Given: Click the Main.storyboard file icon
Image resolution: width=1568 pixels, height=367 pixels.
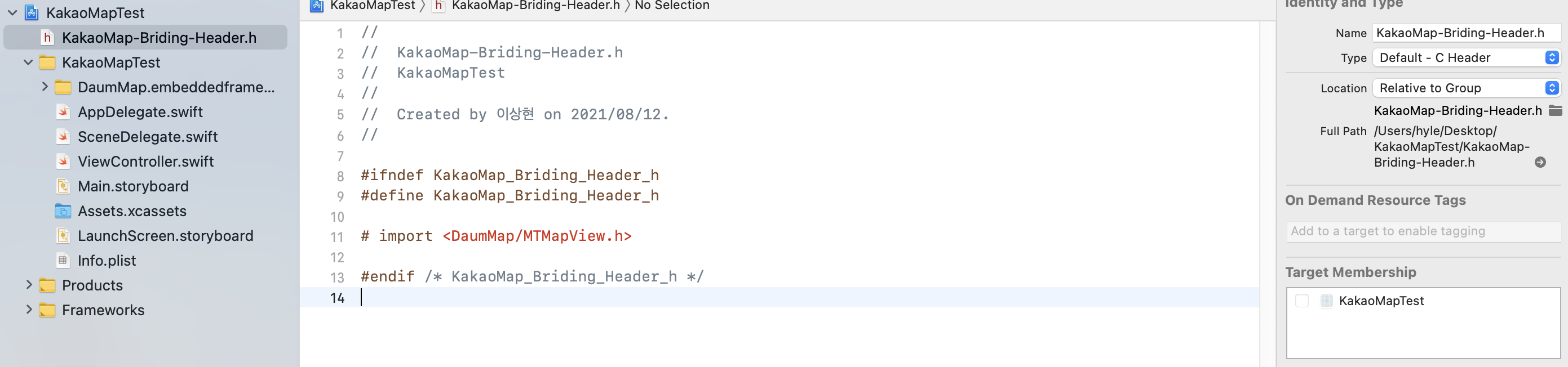Looking at the screenshot, I should pyautogui.click(x=63, y=186).
